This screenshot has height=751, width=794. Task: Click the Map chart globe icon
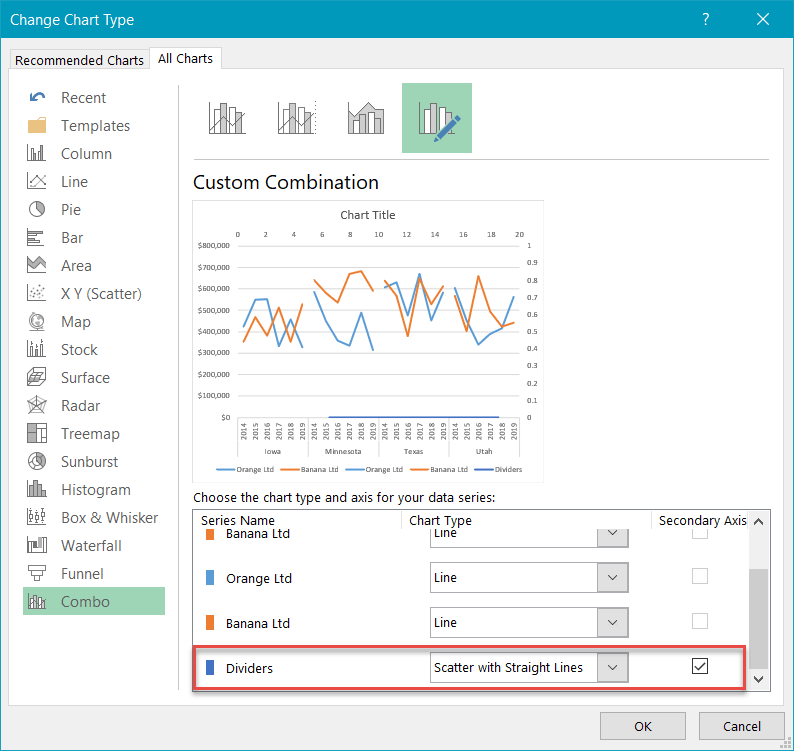click(36, 321)
